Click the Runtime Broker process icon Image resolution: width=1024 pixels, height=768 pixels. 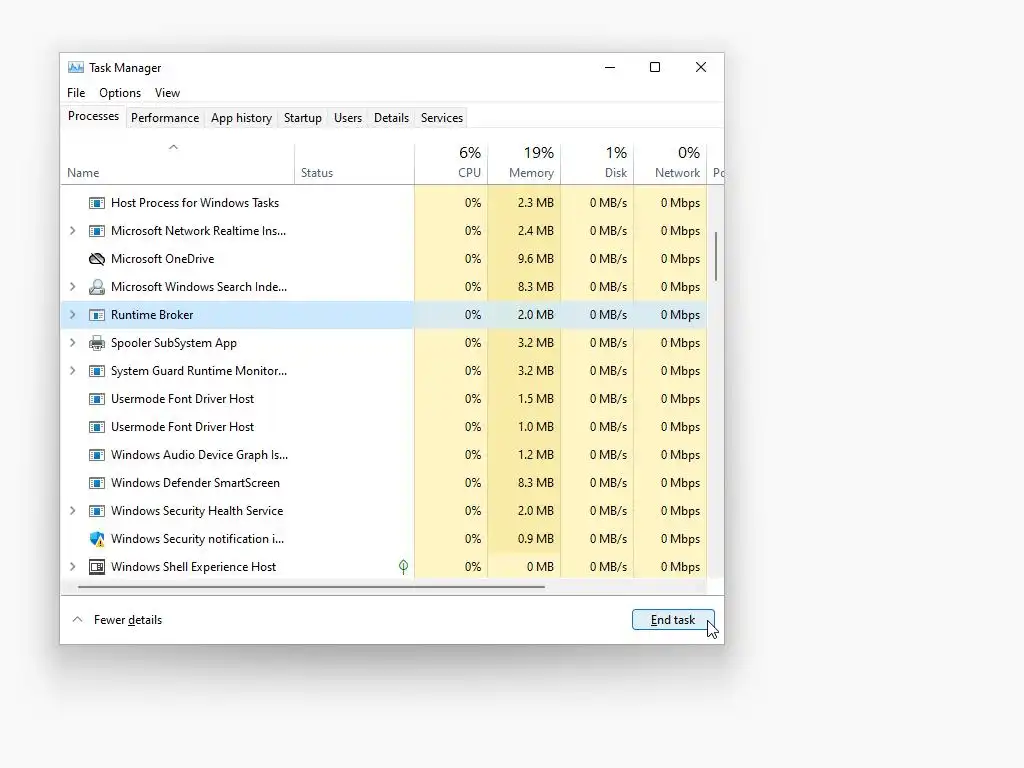pos(97,315)
